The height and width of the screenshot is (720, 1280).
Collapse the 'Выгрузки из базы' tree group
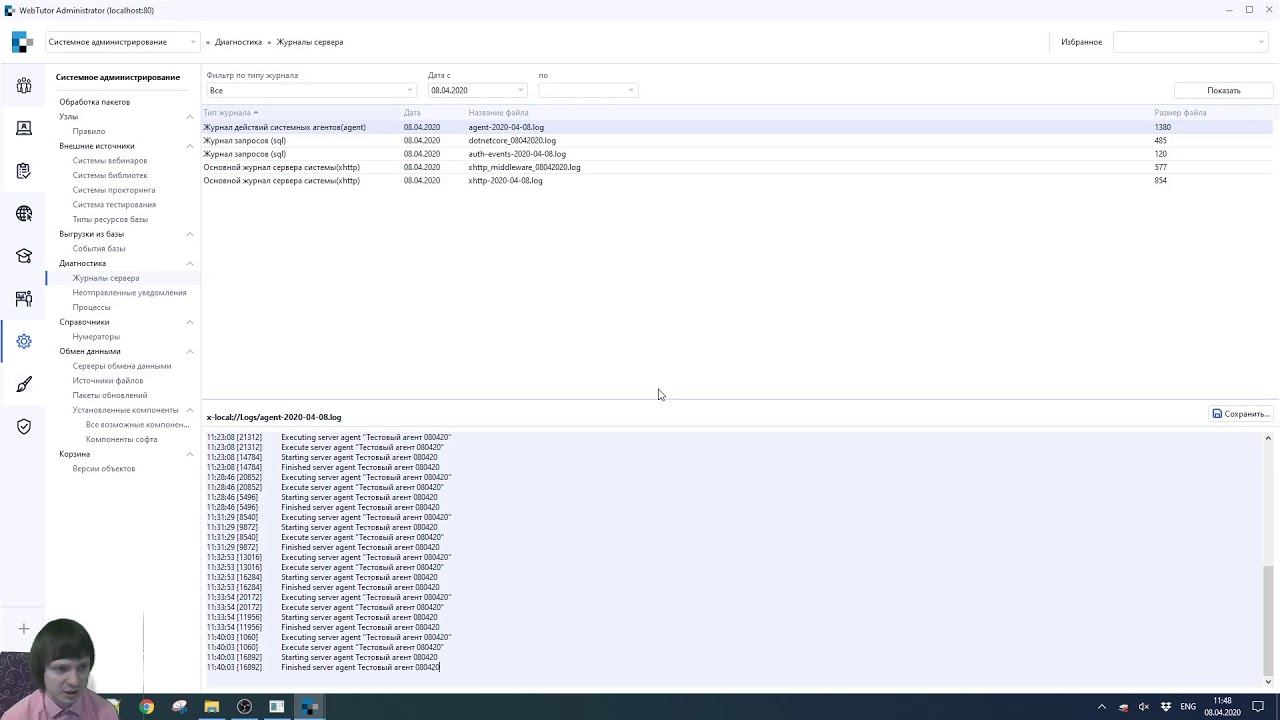[x=190, y=234]
